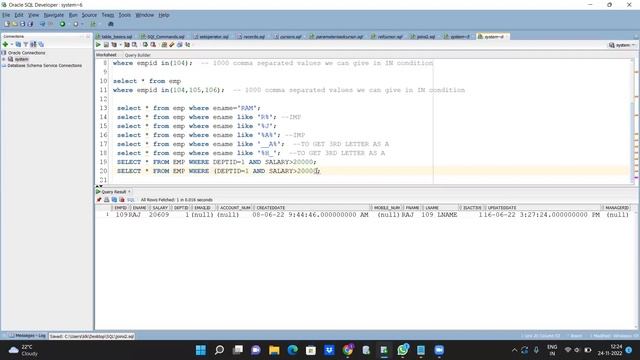Screen dimensions: 640x360
Task: Click the SQL link in Query Result toolbar
Action: click(x=131, y=200)
